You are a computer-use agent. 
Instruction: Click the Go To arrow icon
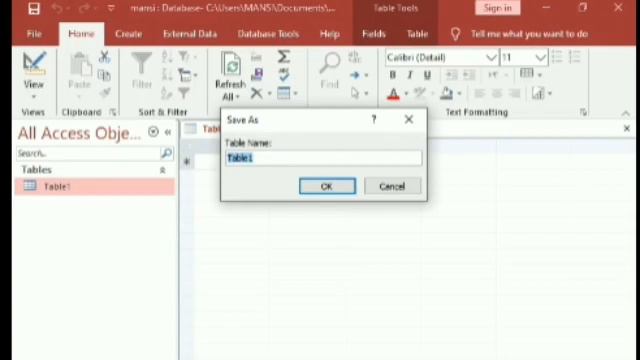[x=355, y=75]
